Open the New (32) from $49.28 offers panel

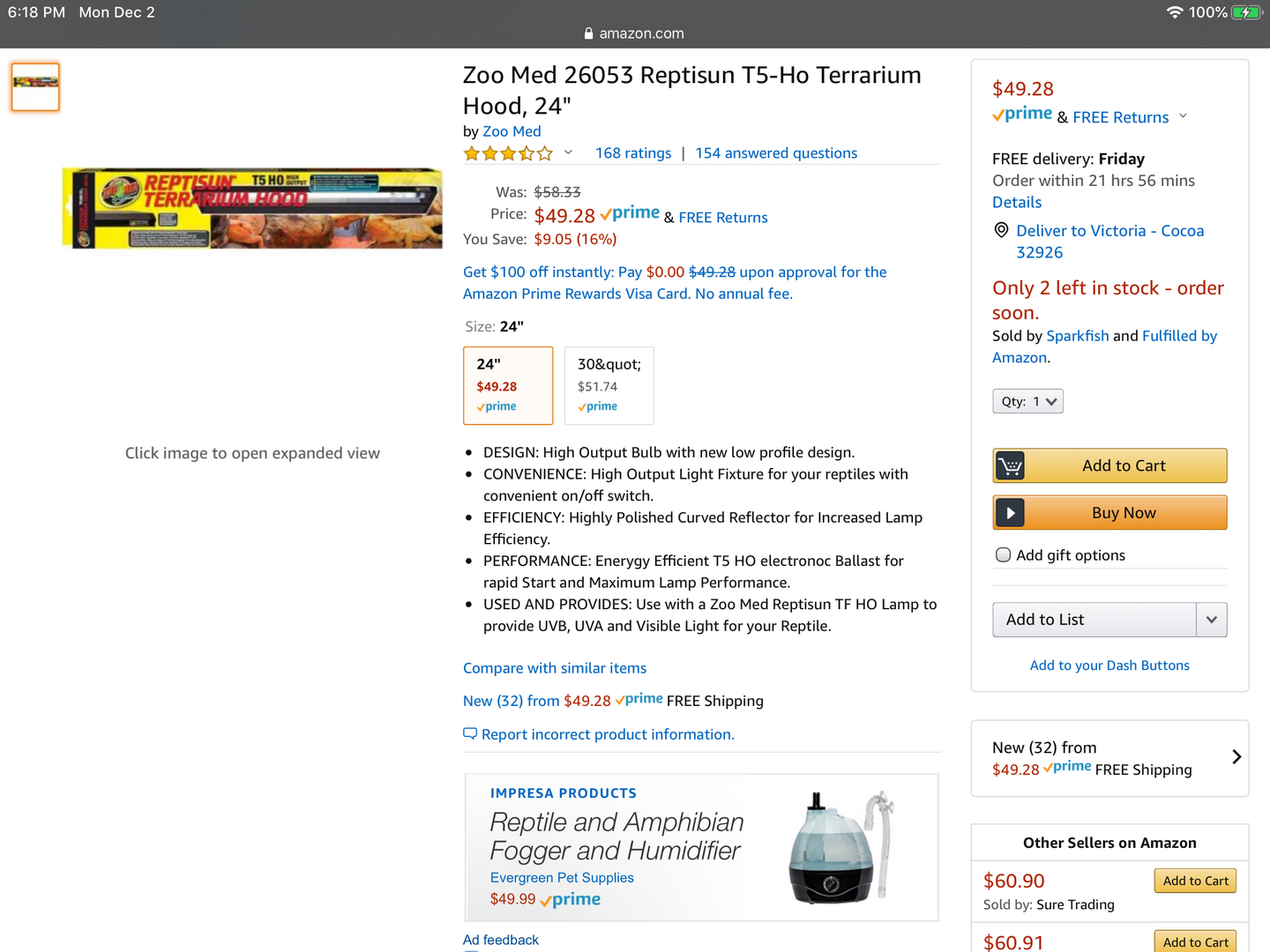[x=1109, y=758]
